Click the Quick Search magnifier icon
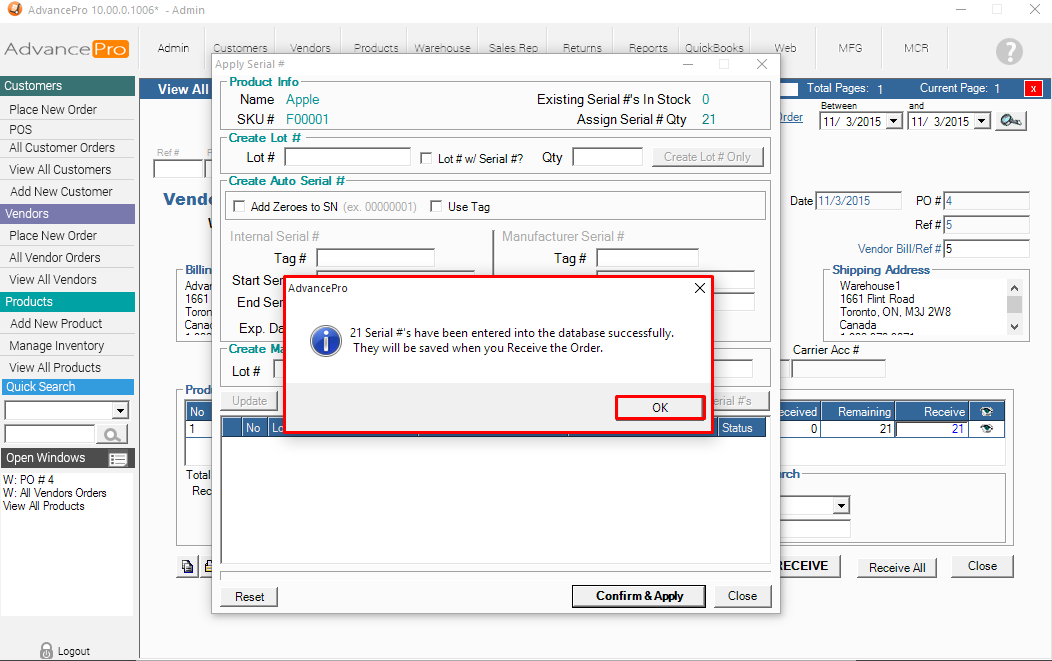This screenshot has width=1052, height=661. pyautogui.click(x=112, y=435)
